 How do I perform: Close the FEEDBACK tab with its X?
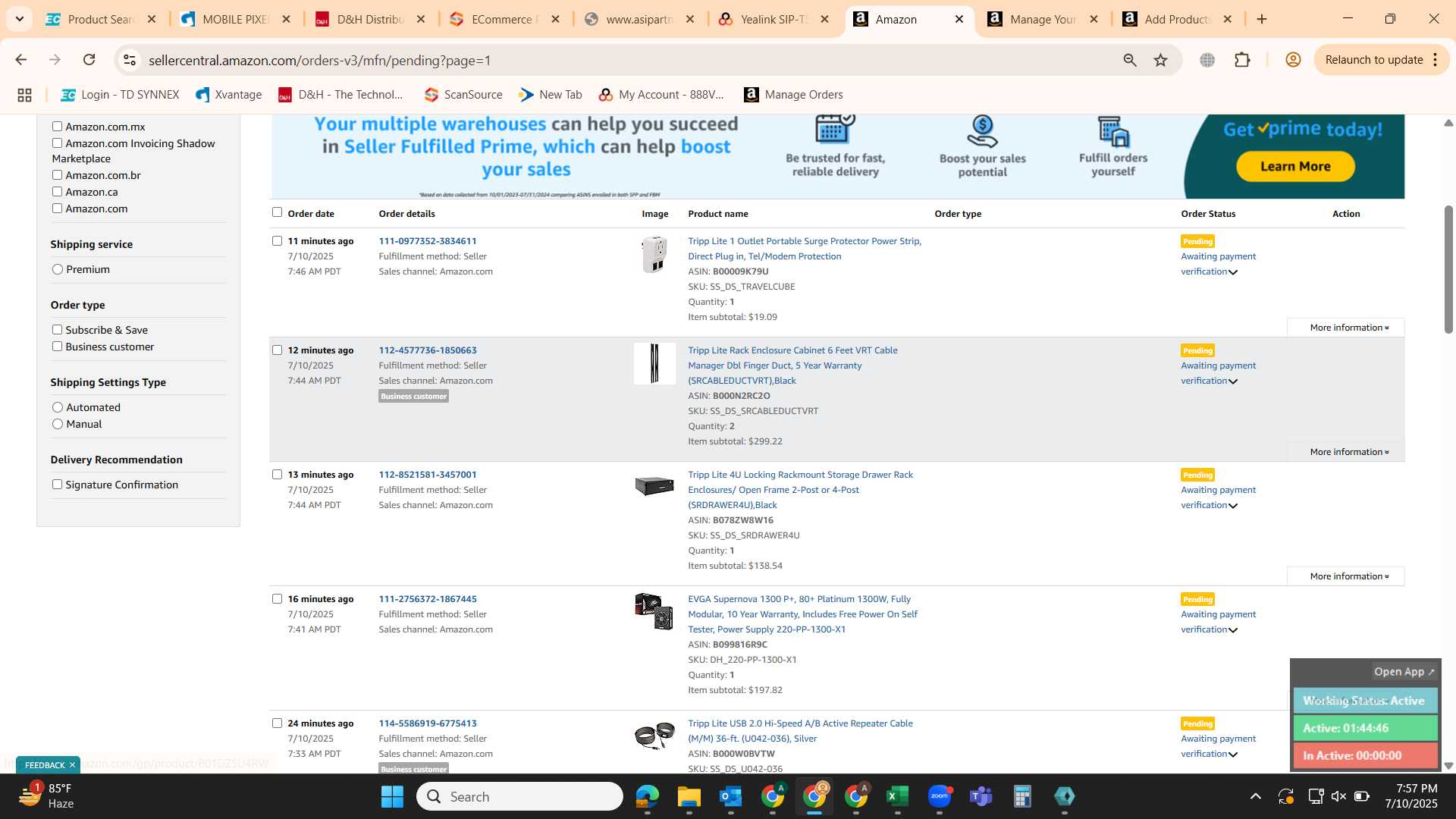pyautogui.click(x=72, y=765)
